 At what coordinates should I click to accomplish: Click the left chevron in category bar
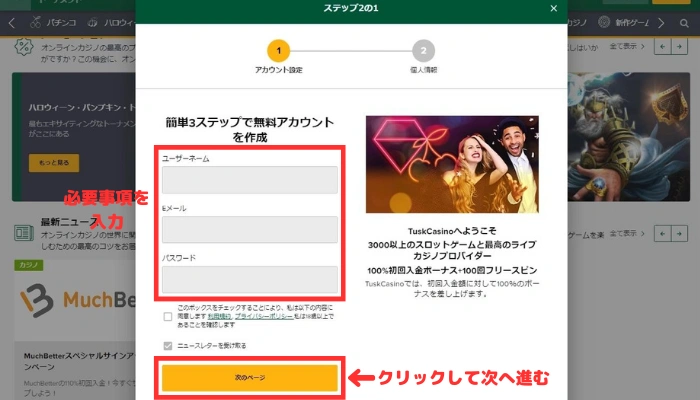click(x=12, y=23)
